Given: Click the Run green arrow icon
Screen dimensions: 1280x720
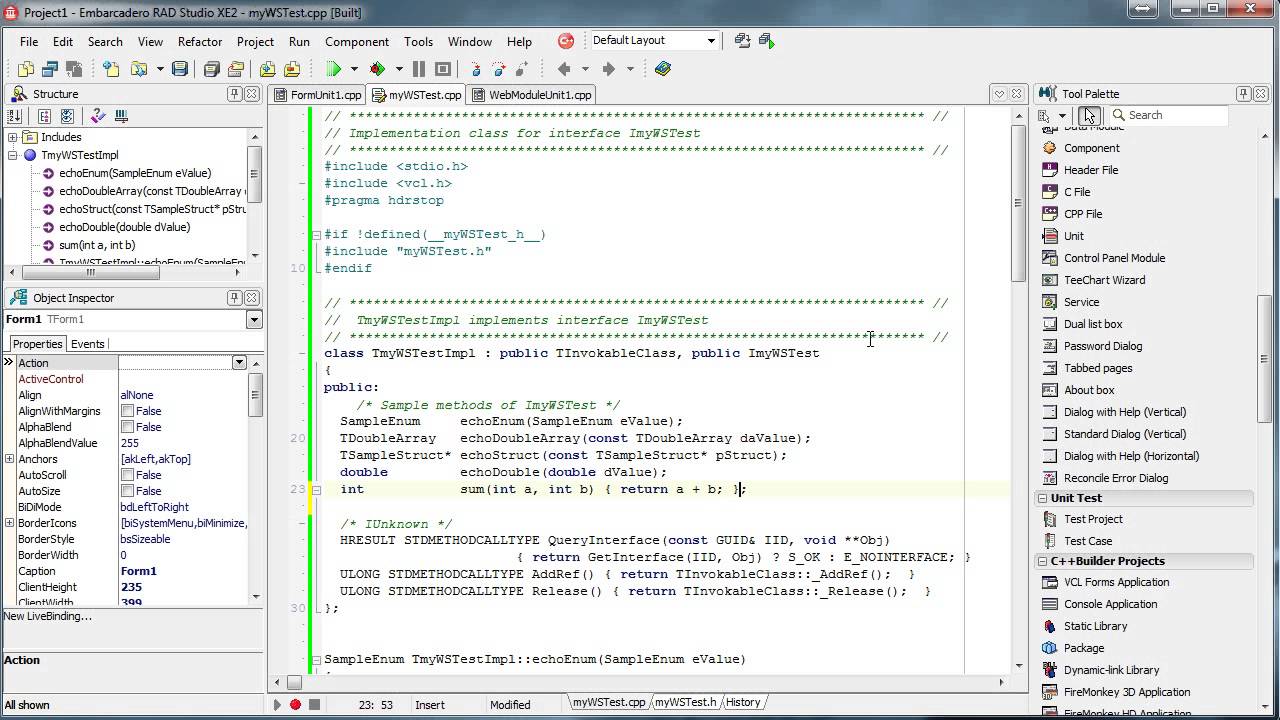Looking at the screenshot, I should click(x=334, y=69).
